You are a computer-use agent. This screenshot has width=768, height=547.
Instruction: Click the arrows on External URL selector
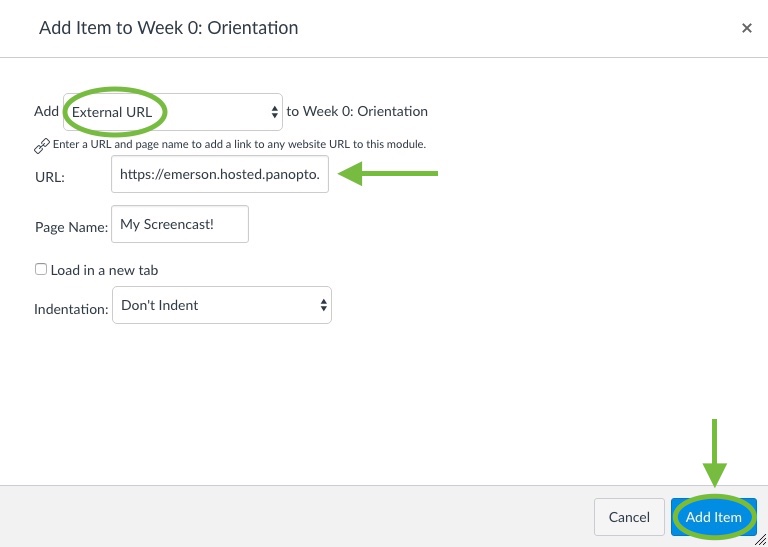point(274,112)
